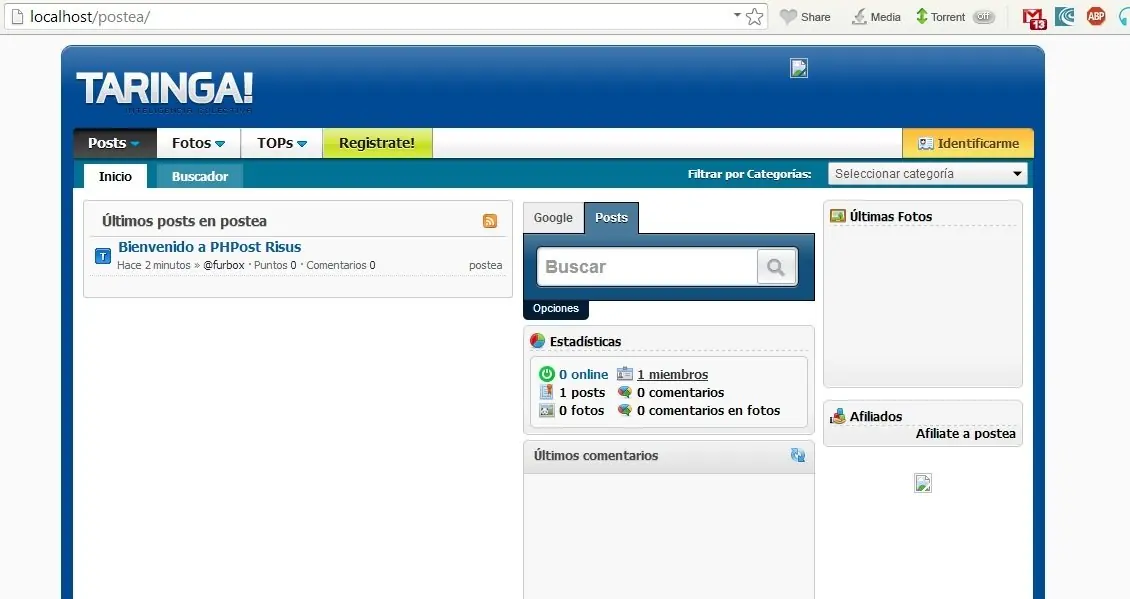Click the broken image below Afiliados
The image size is (1130, 599).
pyautogui.click(x=923, y=483)
